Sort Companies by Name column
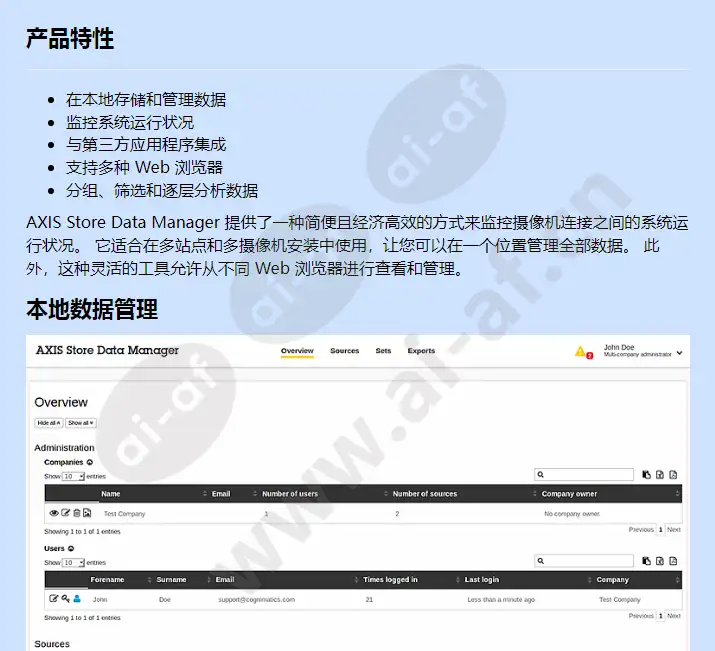715x651 pixels. 111,494
